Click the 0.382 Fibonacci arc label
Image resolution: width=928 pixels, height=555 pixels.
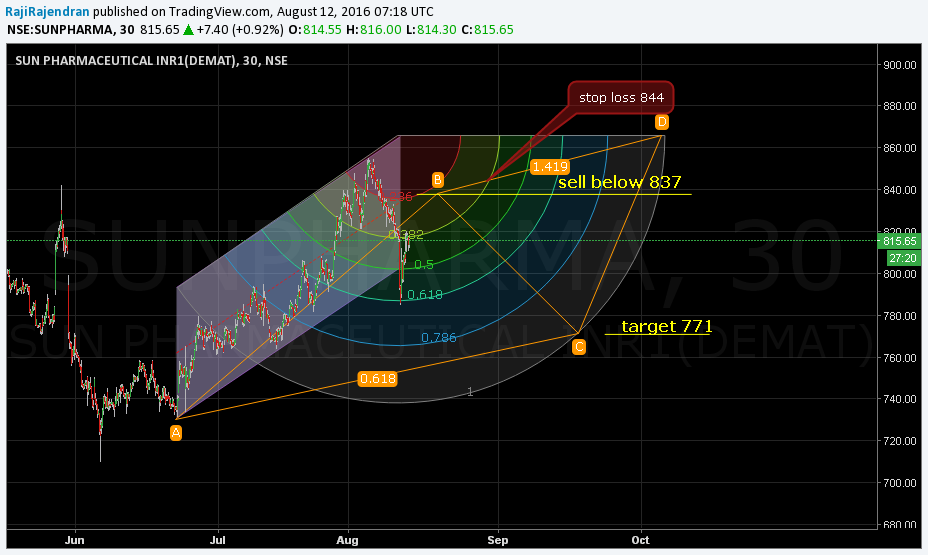click(x=407, y=235)
